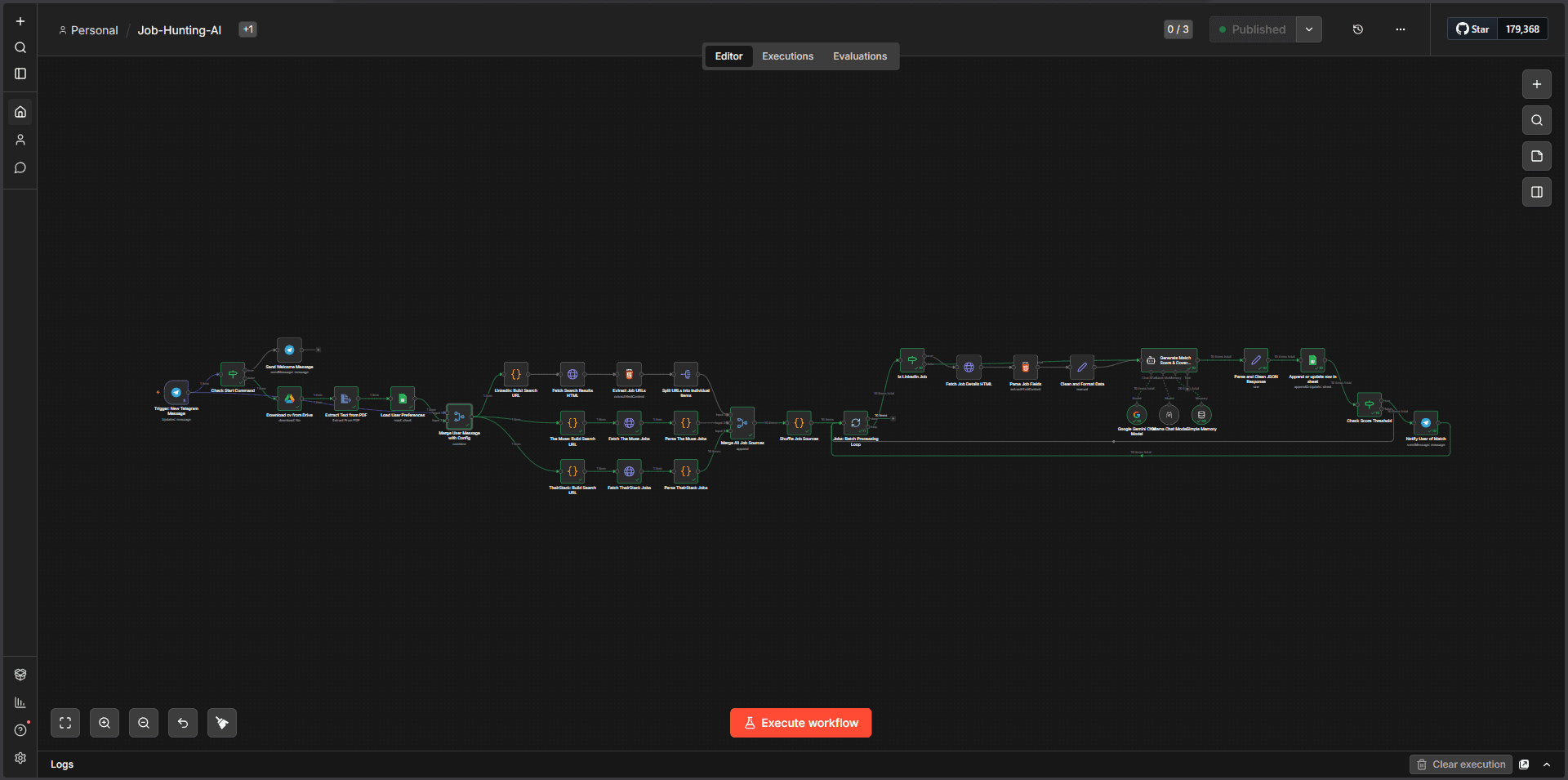Undo the last canvas change
The image size is (1568, 780).
pyautogui.click(x=183, y=723)
